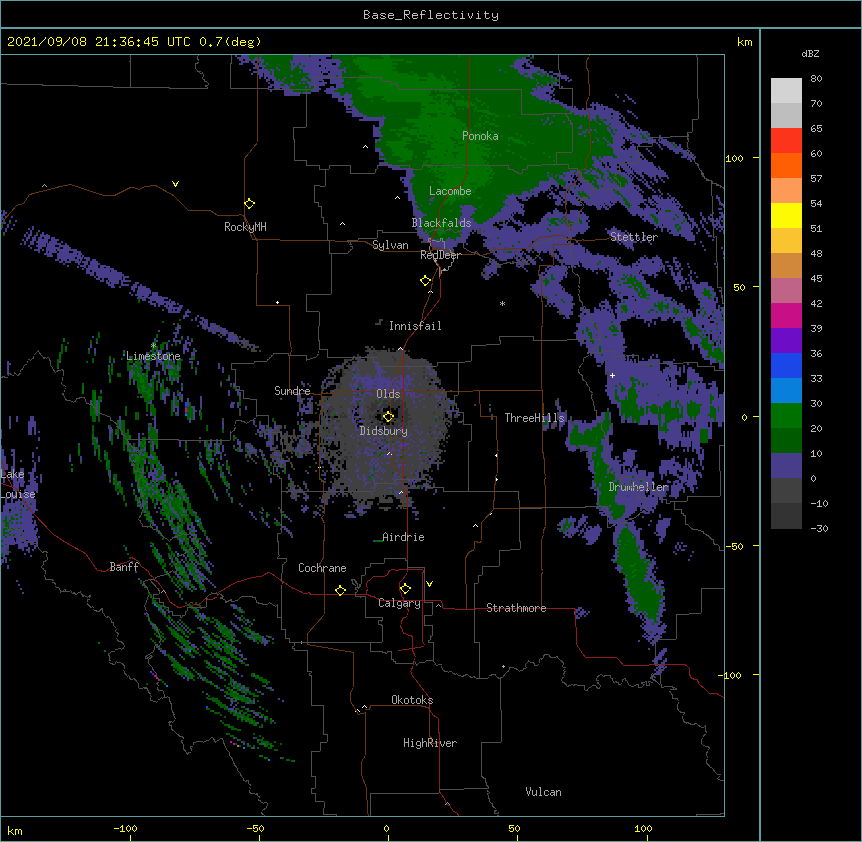This screenshot has height=842, width=862.
Task: Pick the red swatch in the dBZ legend
Action: [786, 141]
